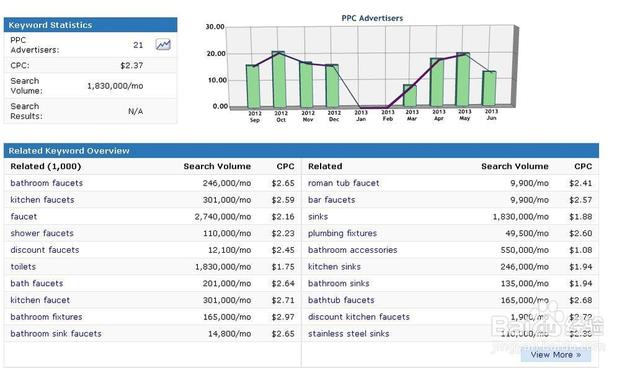The height and width of the screenshot is (368, 640).
Task: Click the 201,000/mo volume for bath faucets
Action: pos(227,284)
